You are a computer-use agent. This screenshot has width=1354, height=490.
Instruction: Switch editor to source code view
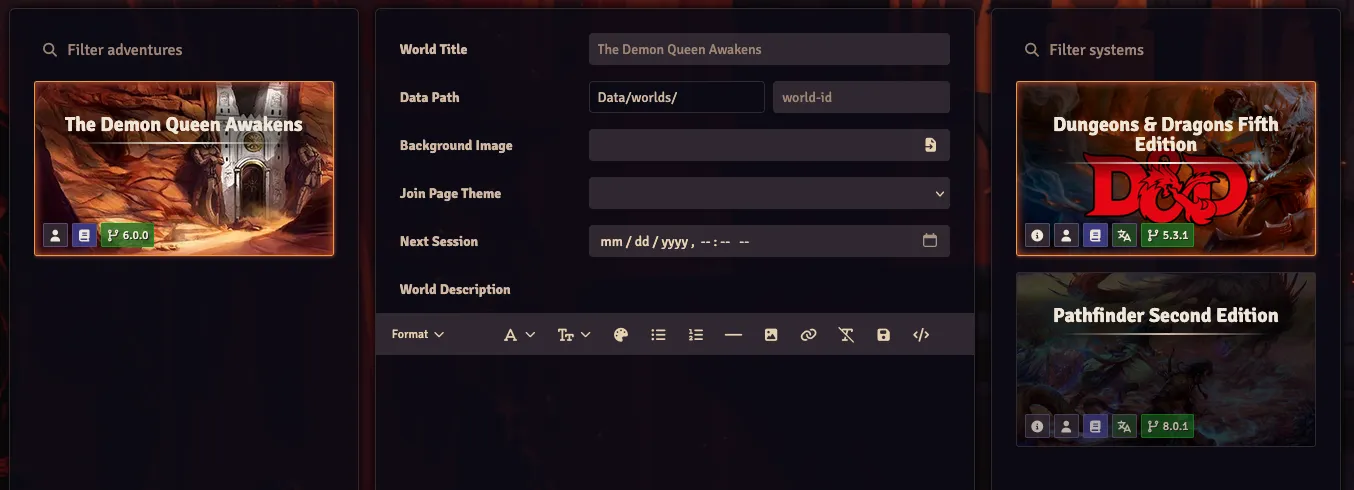(921, 335)
